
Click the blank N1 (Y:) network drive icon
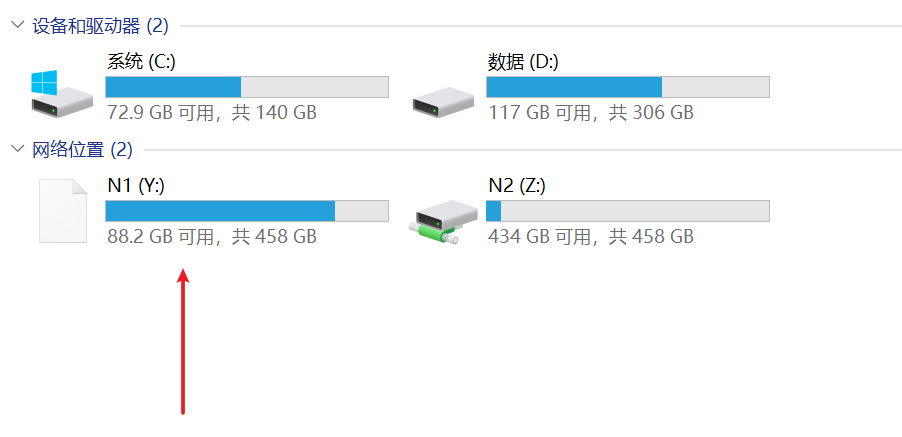(x=63, y=210)
